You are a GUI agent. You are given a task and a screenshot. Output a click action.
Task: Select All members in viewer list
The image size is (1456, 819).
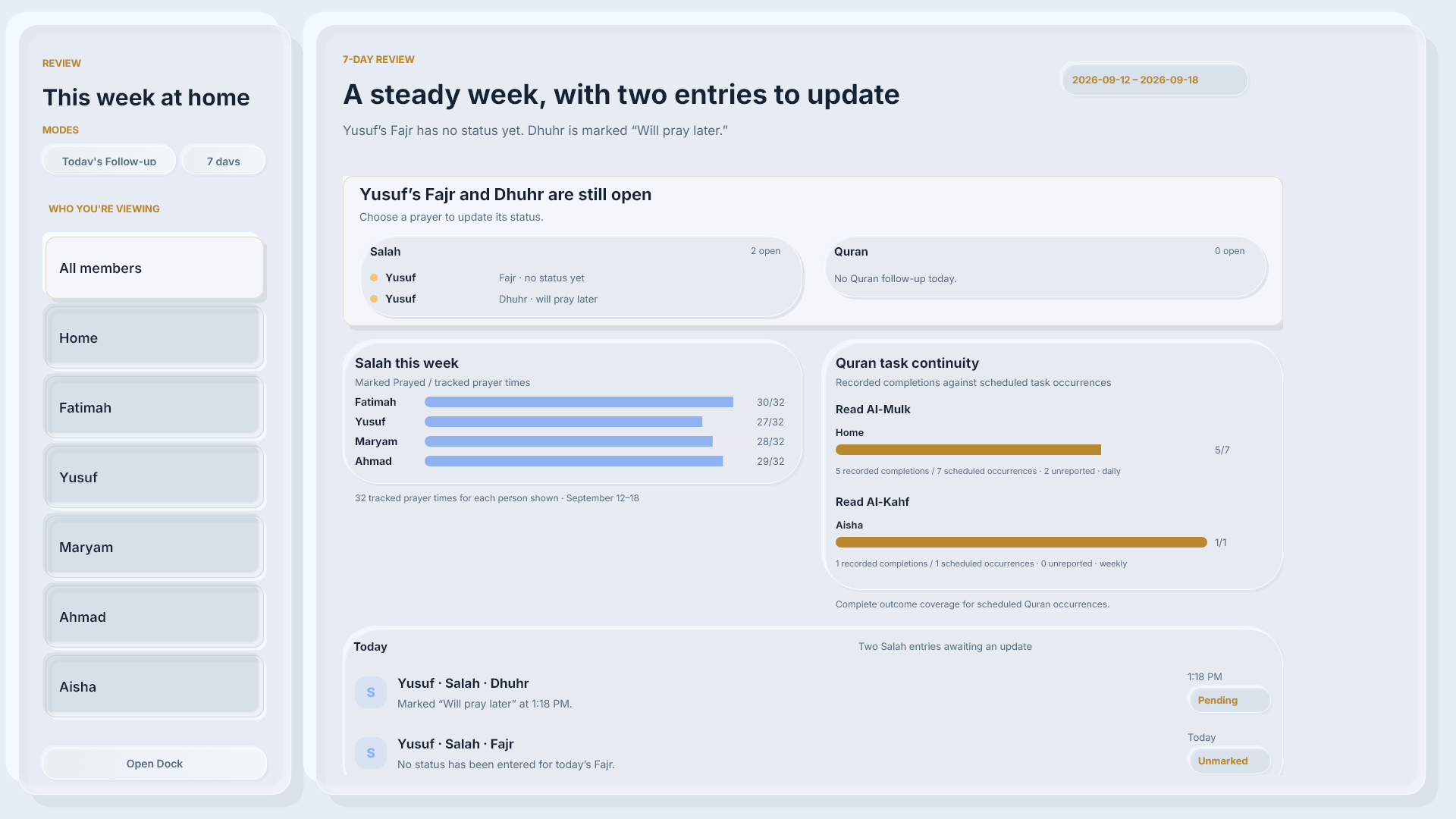155,268
